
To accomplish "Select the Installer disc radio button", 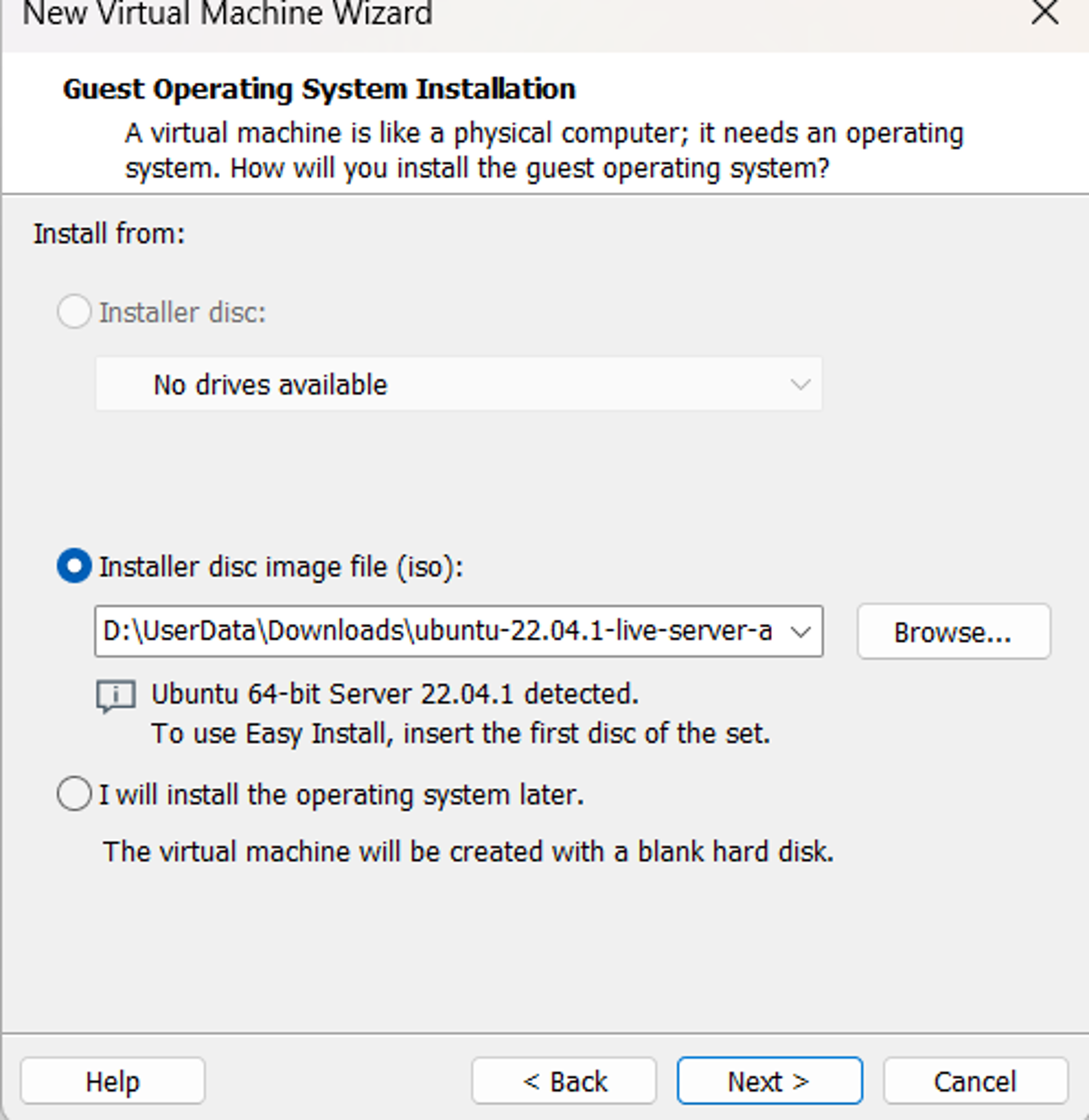I will (x=74, y=311).
